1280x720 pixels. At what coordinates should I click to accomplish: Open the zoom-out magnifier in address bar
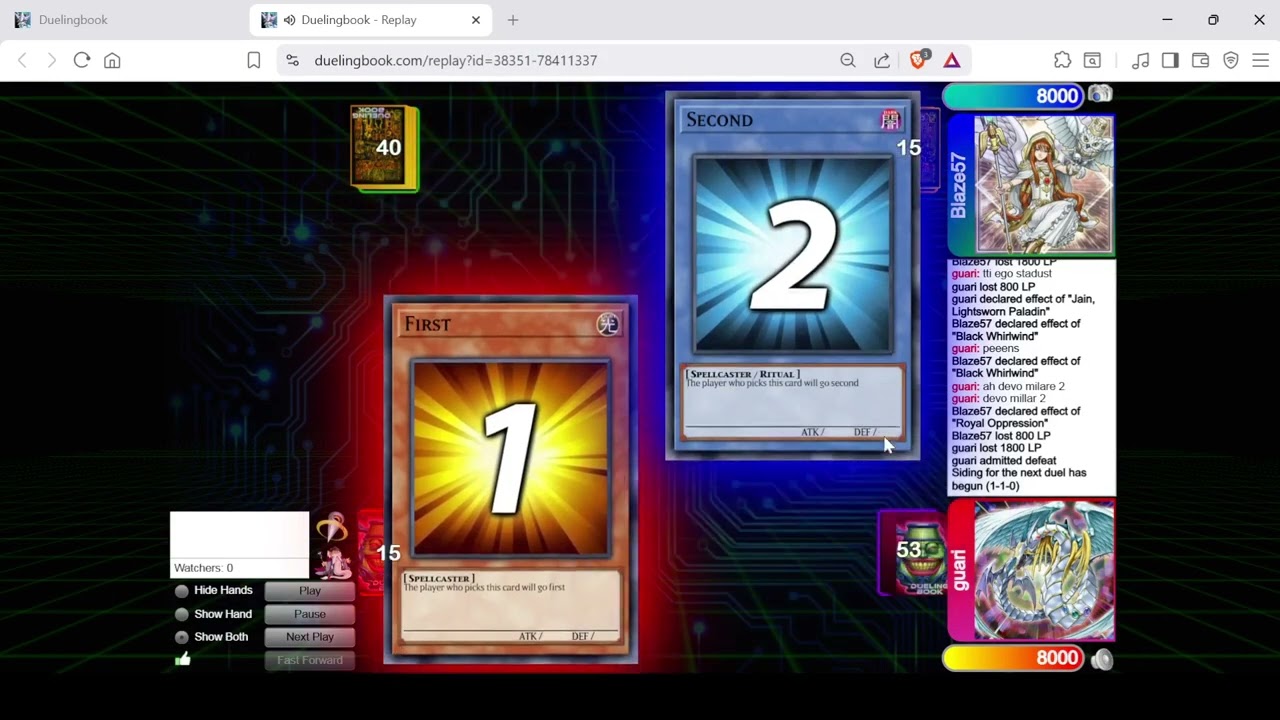click(848, 60)
